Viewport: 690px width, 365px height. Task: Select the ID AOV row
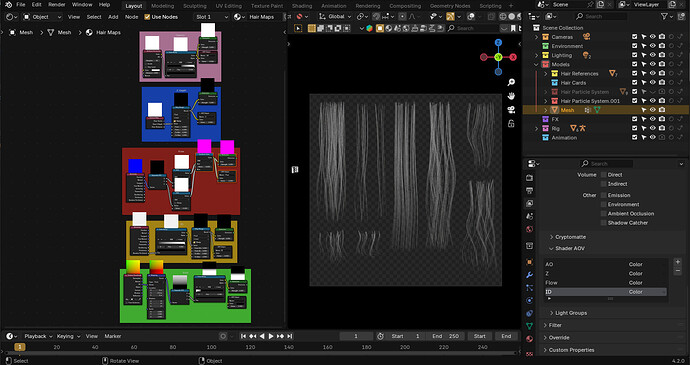point(605,292)
